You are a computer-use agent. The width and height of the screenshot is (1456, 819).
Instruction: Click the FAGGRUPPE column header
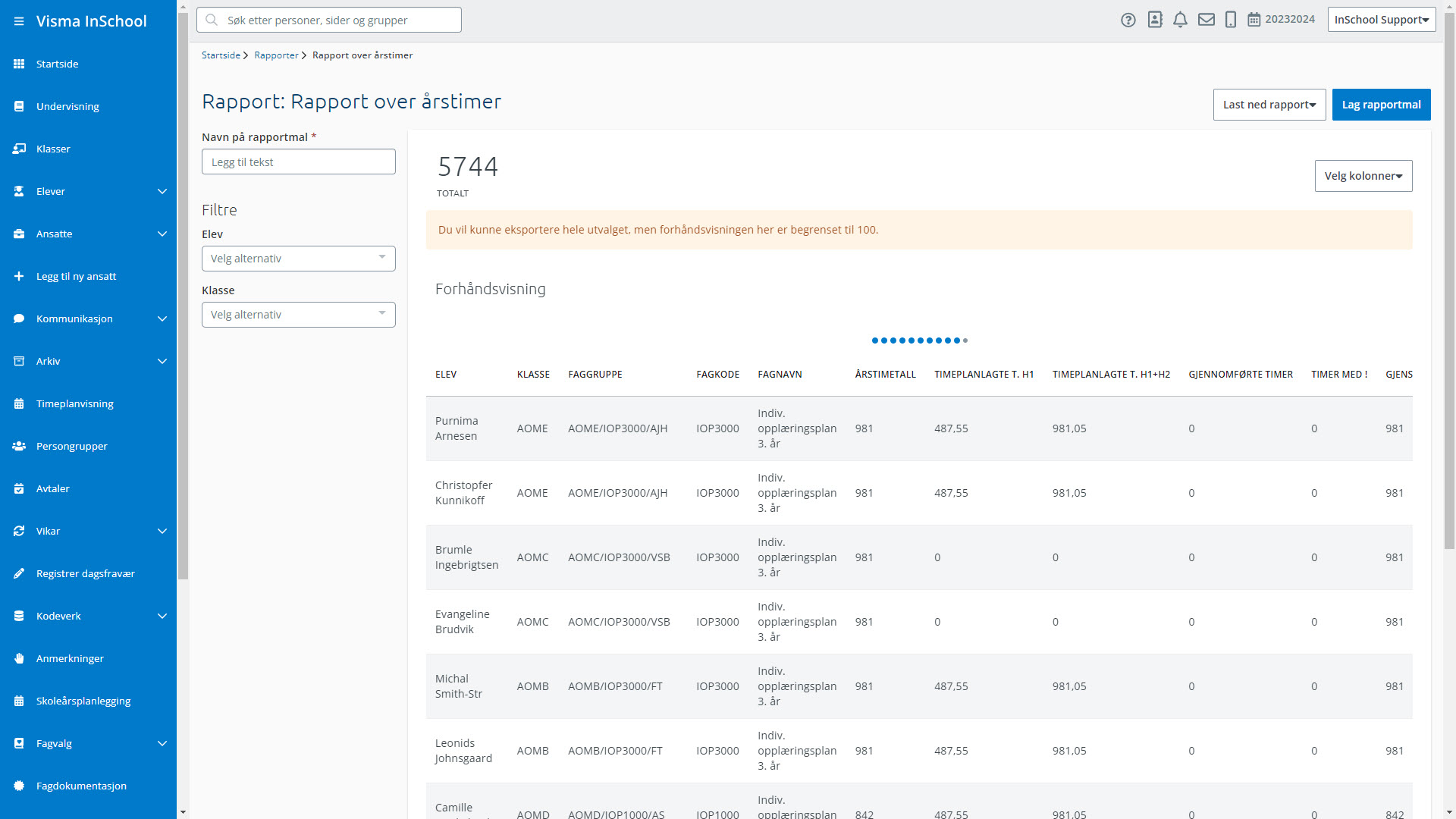595,375
